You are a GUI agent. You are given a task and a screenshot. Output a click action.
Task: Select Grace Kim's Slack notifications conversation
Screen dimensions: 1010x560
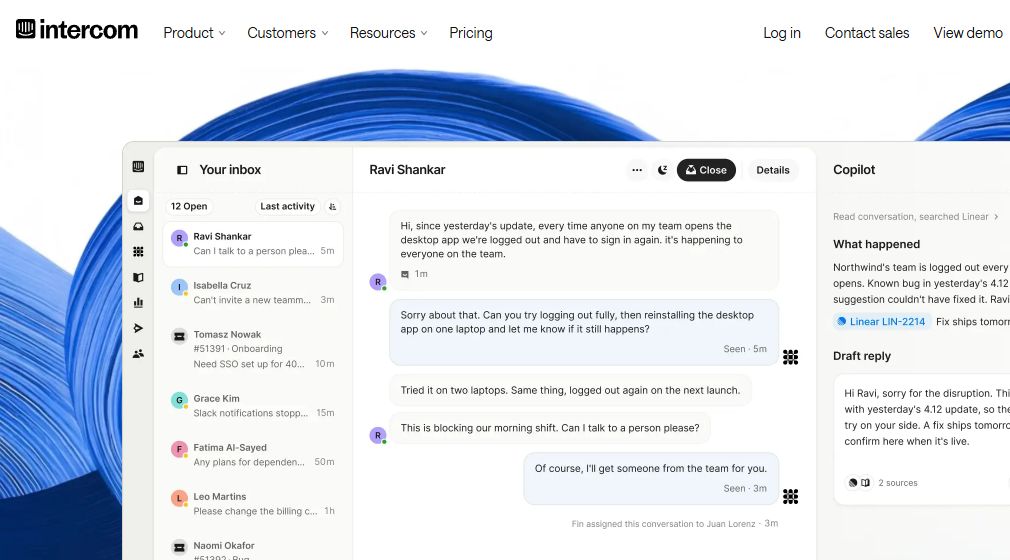coord(253,405)
